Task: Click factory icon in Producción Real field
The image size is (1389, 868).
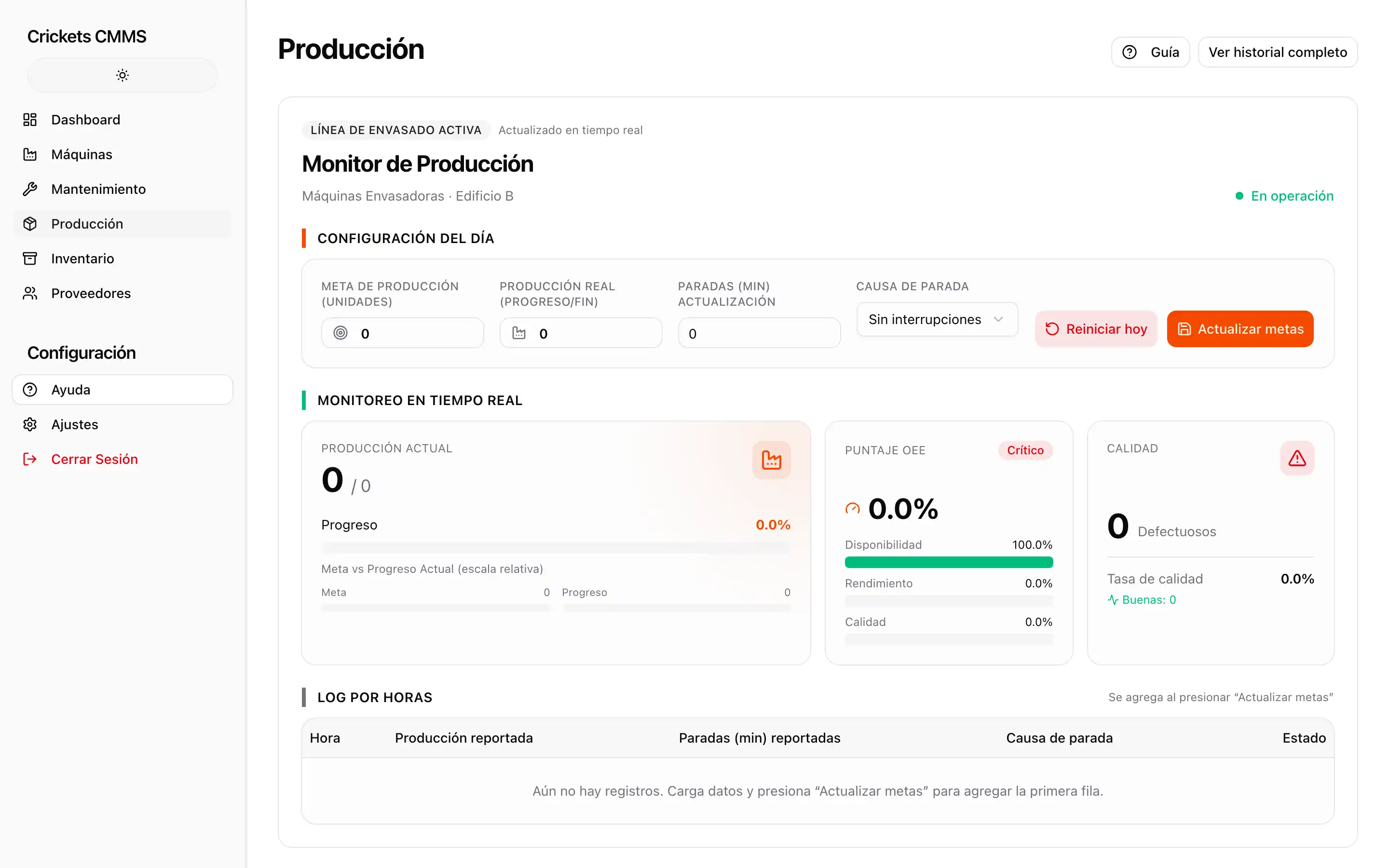Action: [x=519, y=333]
